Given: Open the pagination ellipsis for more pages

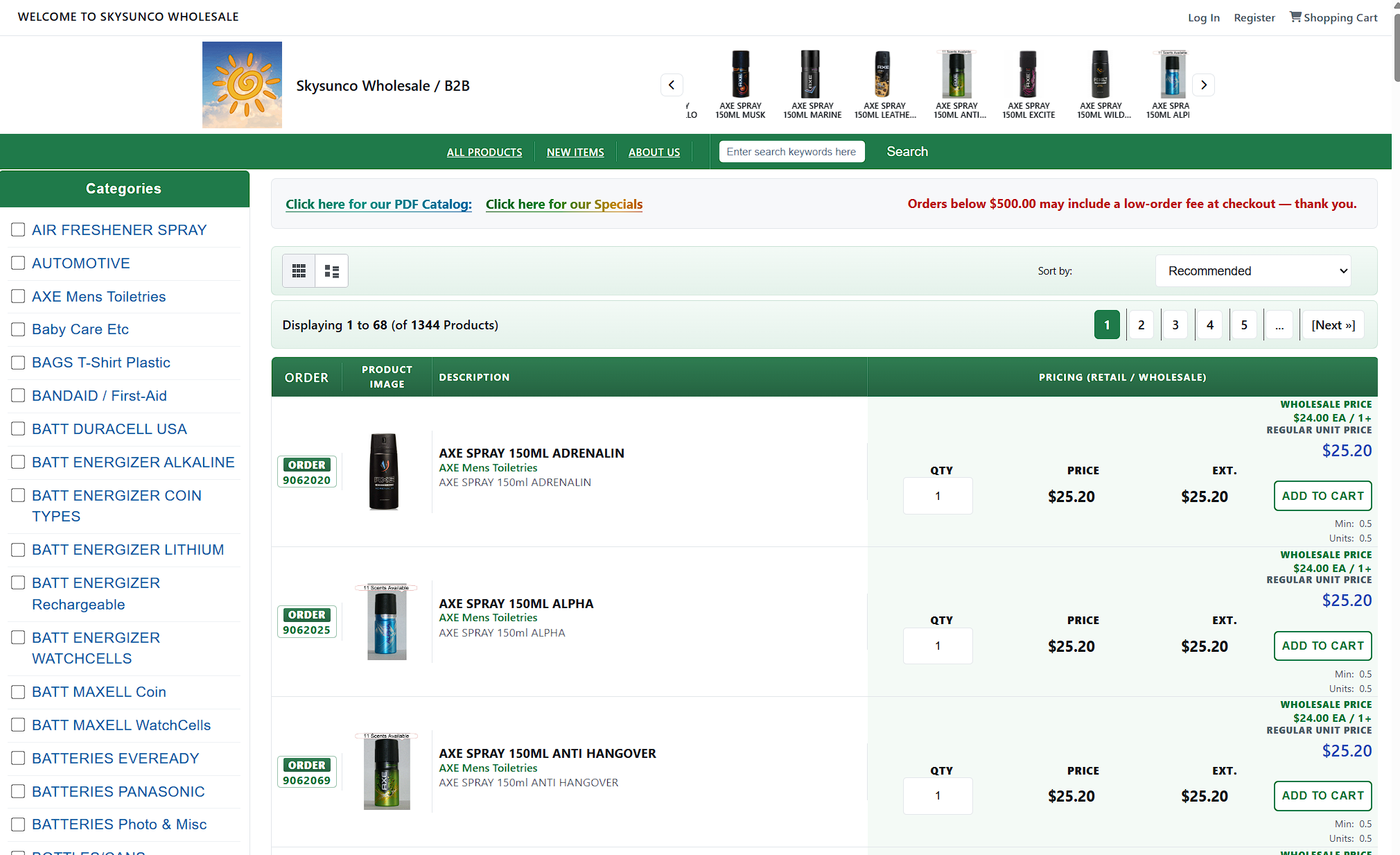Looking at the screenshot, I should point(1279,325).
